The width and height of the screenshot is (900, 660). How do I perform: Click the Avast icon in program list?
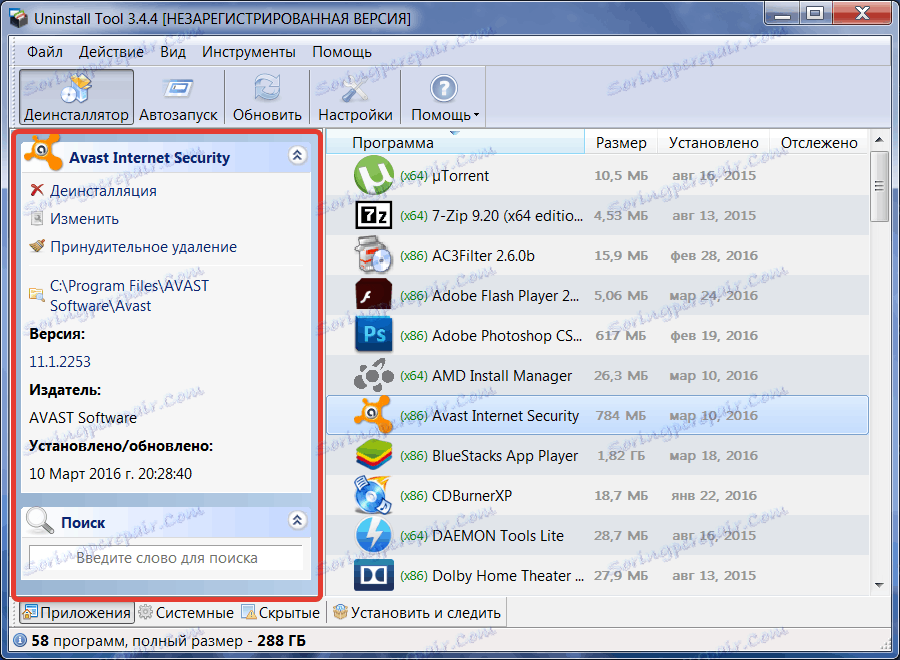(374, 414)
